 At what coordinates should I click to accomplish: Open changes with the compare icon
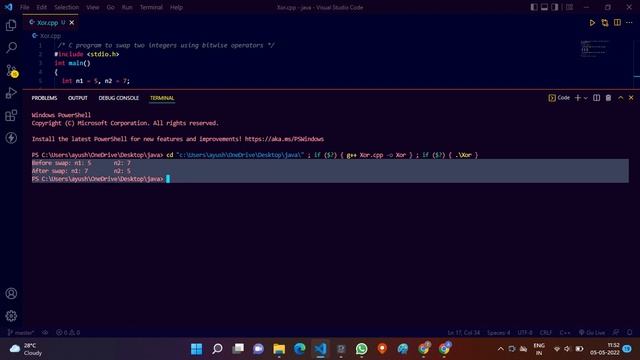(604, 23)
